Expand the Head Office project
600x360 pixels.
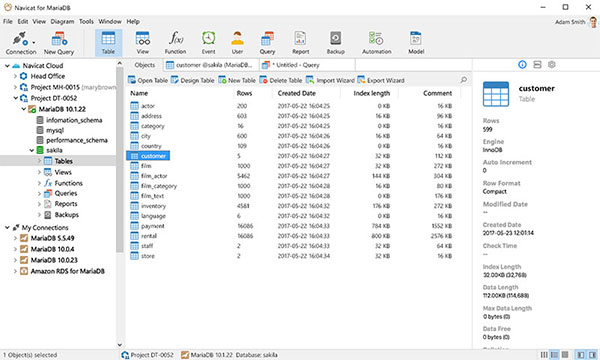click(15, 76)
